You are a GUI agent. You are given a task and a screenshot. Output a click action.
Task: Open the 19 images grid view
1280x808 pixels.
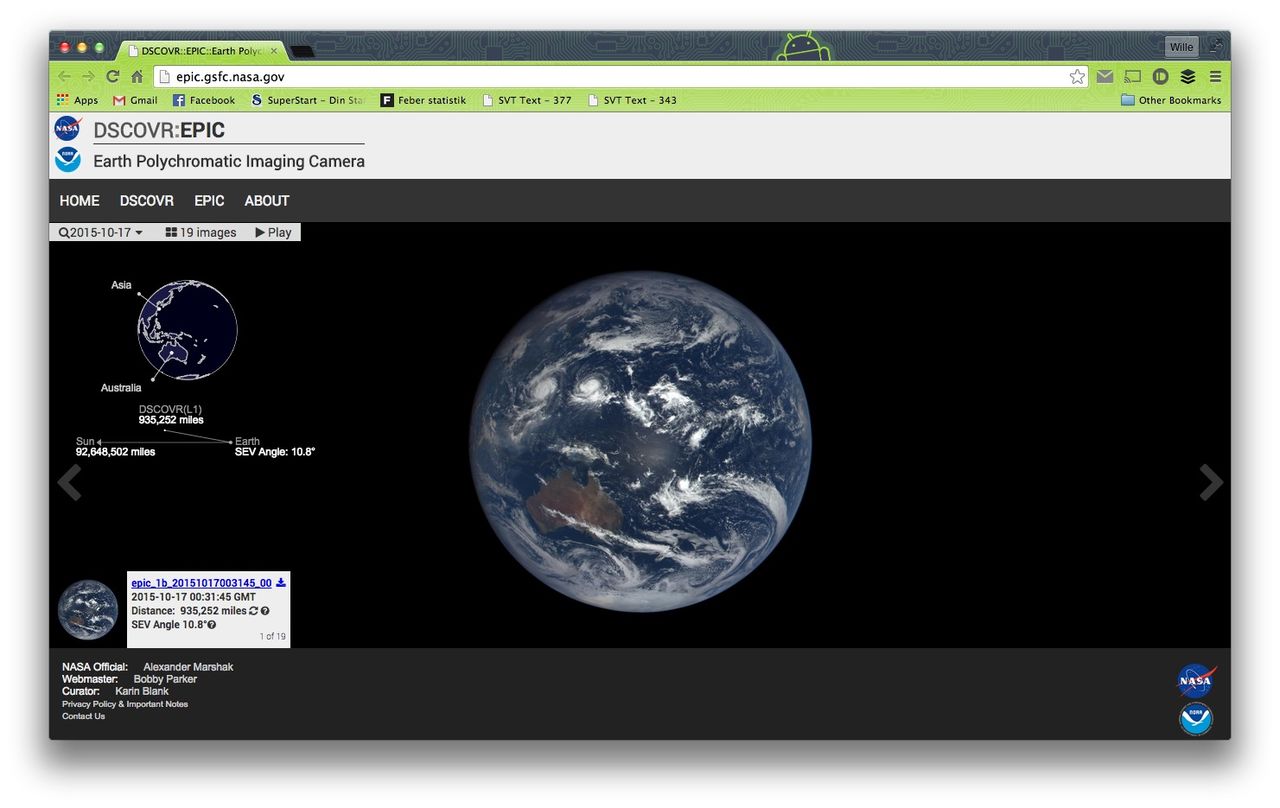click(x=201, y=232)
